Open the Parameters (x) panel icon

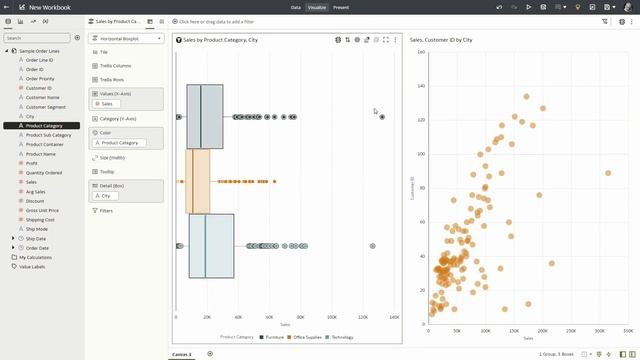pos(45,21)
